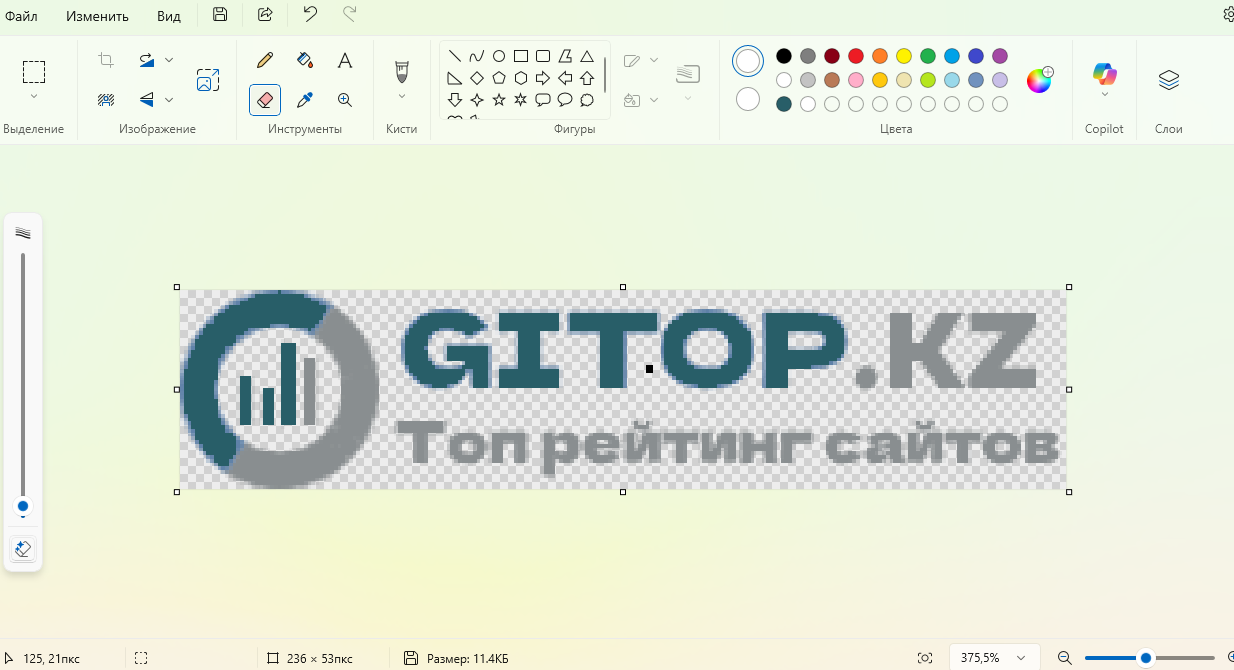
Task: Open the 375,5% zoom level dropdown
Action: click(x=1020, y=658)
